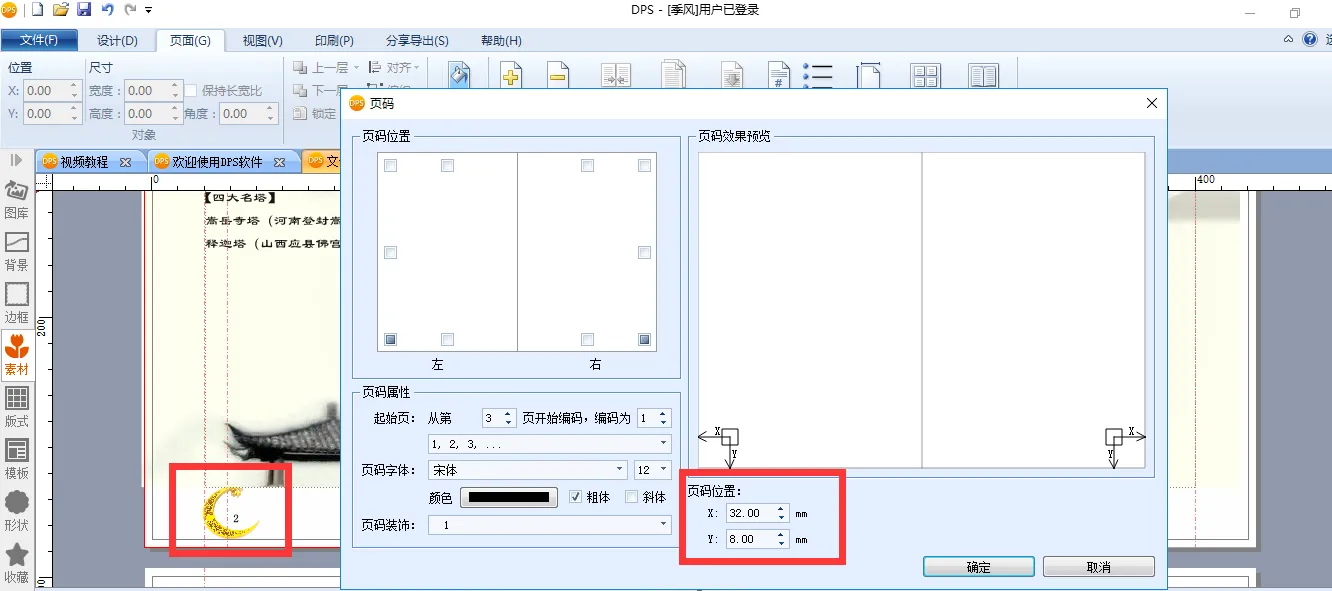Open the 收藏 favorites panel in sidebar
The height and width of the screenshot is (591, 1332).
17,564
